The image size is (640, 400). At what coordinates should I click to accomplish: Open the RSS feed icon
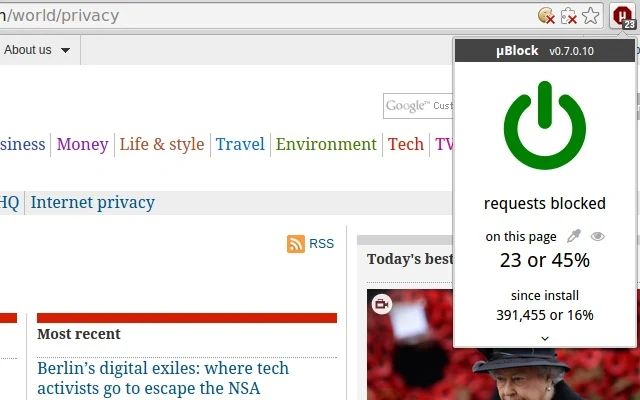click(296, 244)
